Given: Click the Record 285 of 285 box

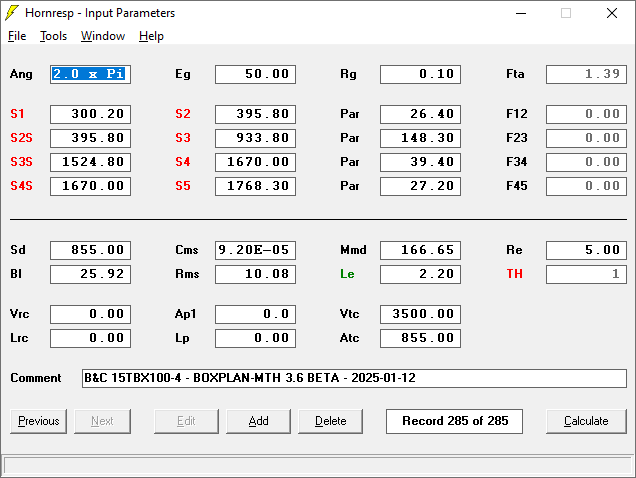Looking at the screenshot, I should [x=454, y=421].
